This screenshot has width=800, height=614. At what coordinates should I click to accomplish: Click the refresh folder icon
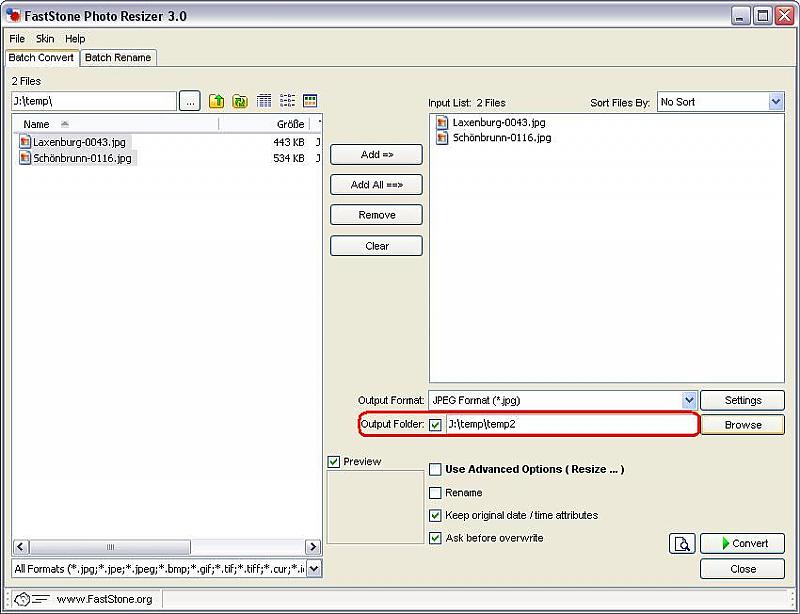click(240, 101)
